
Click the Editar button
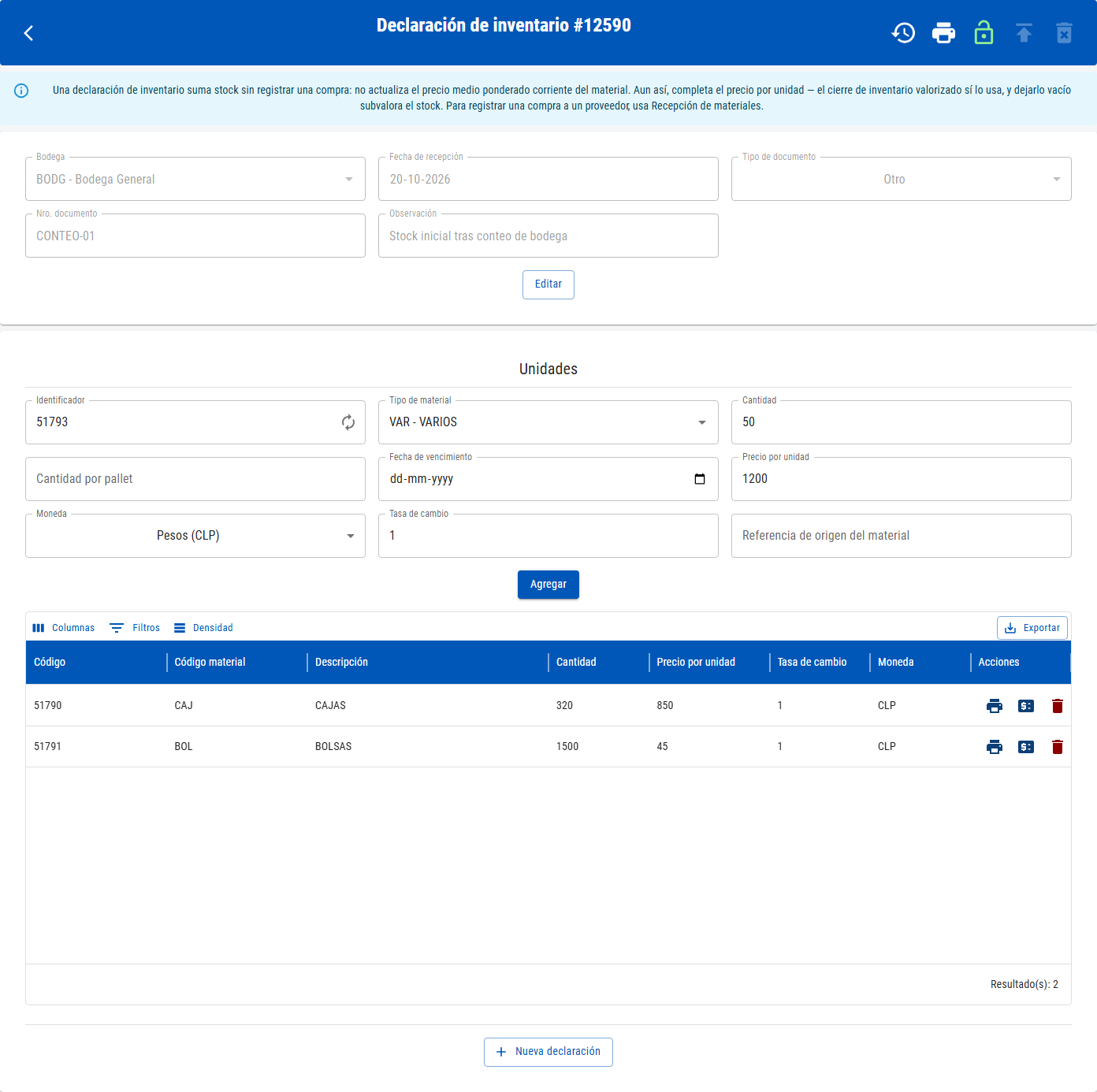[x=548, y=284]
